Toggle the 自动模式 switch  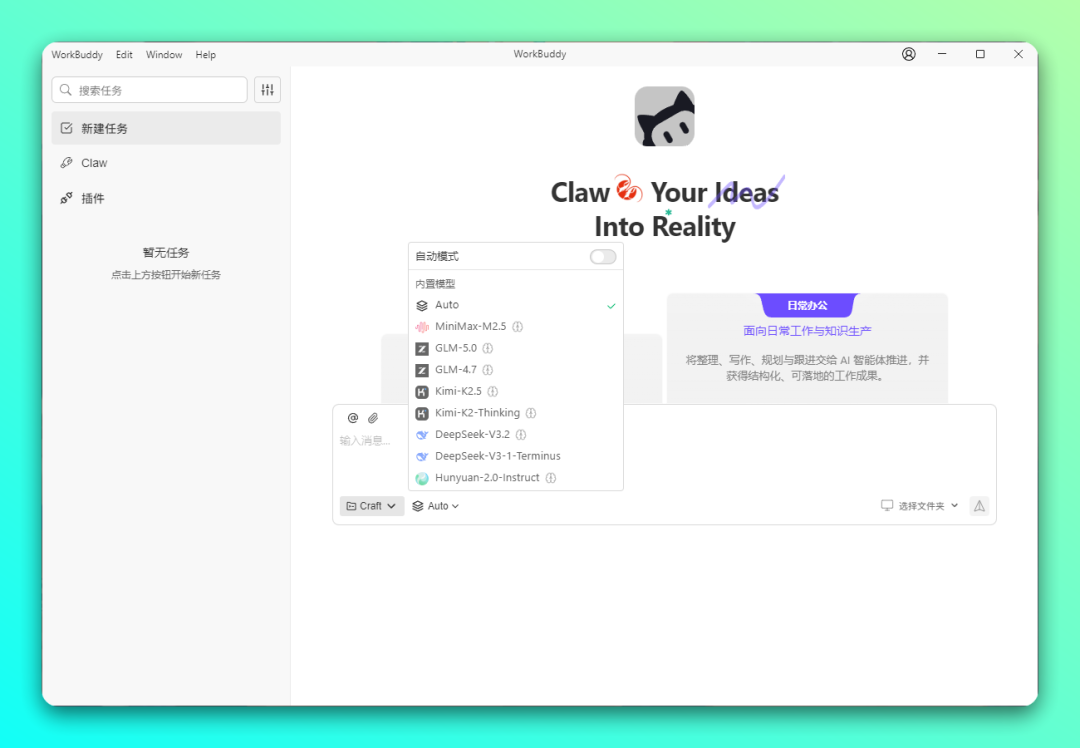[x=602, y=256]
